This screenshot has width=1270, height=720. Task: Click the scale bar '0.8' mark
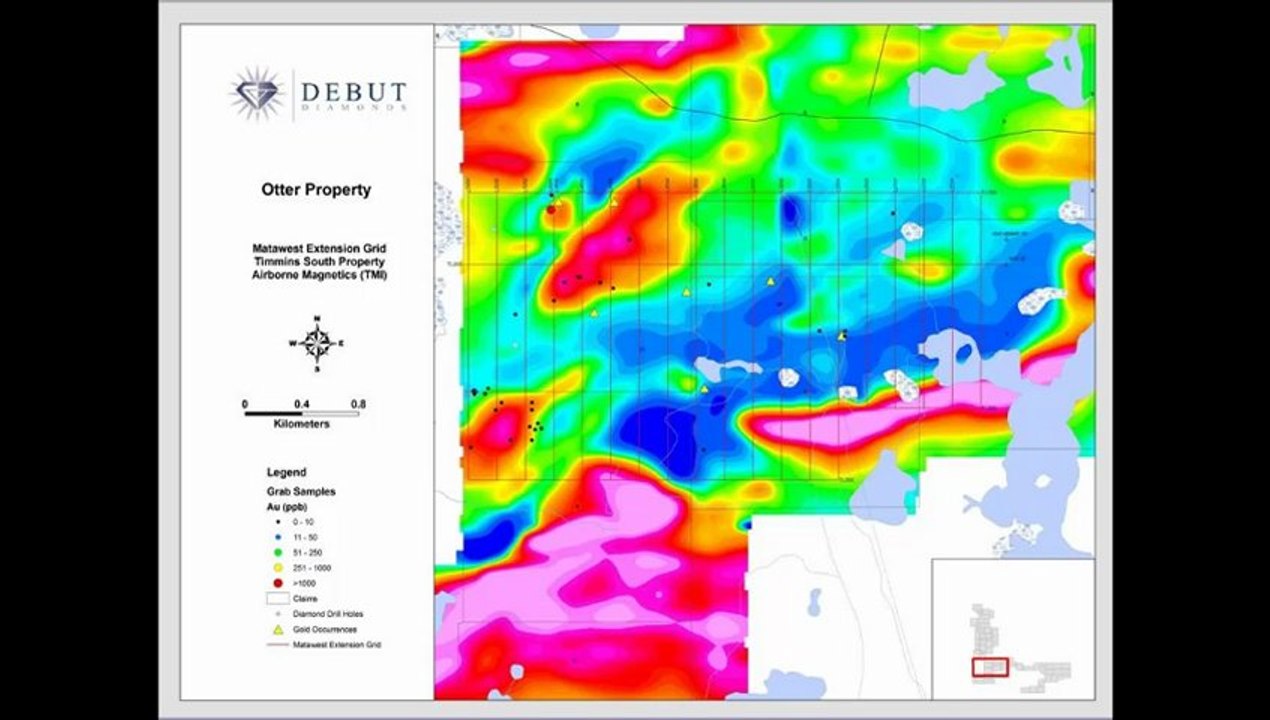coord(359,404)
